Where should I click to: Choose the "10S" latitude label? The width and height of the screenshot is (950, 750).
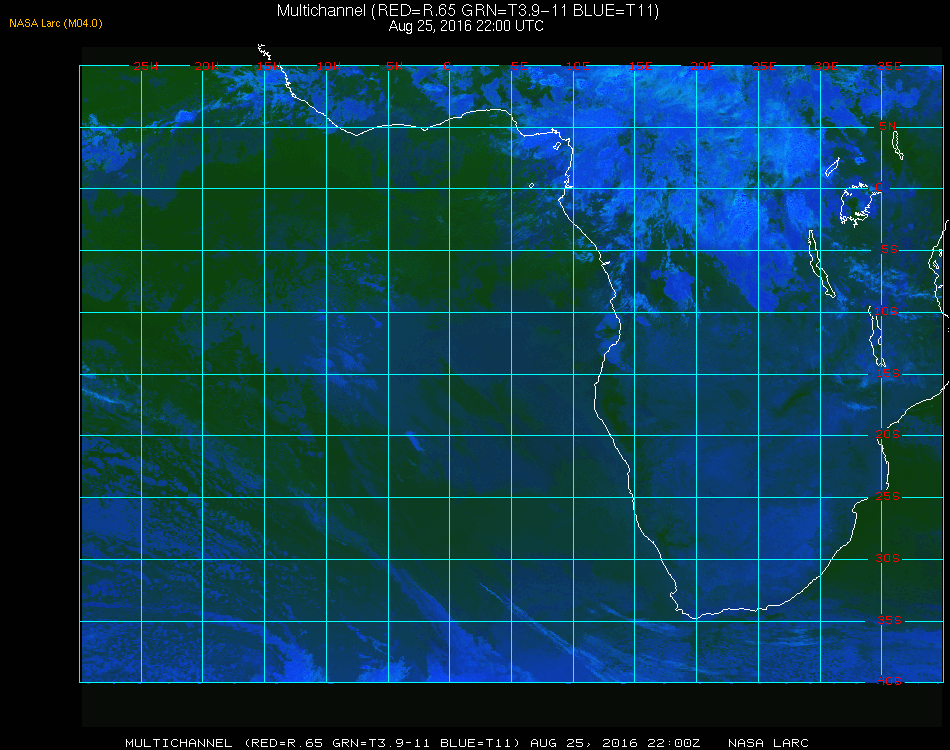pos(885,311)
